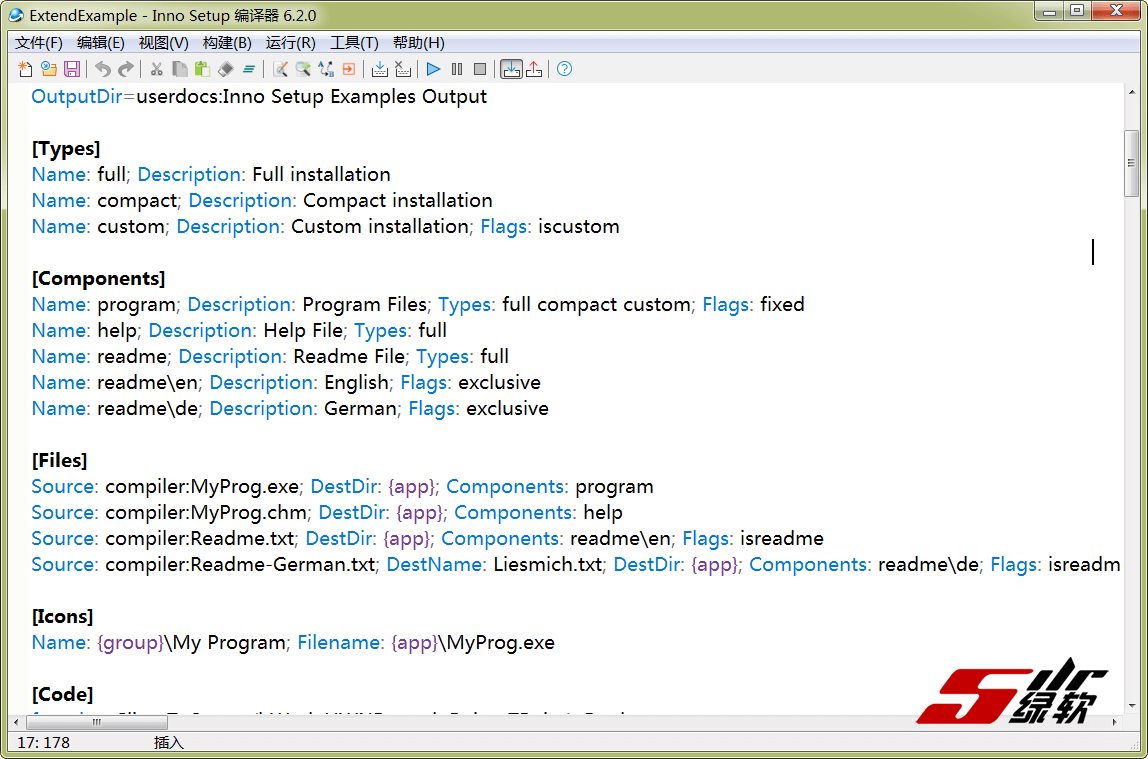Click 'Help File' description text
The width and height of the screenshot is (1148, 759).
pyautogui.click(x=303, y=331)
